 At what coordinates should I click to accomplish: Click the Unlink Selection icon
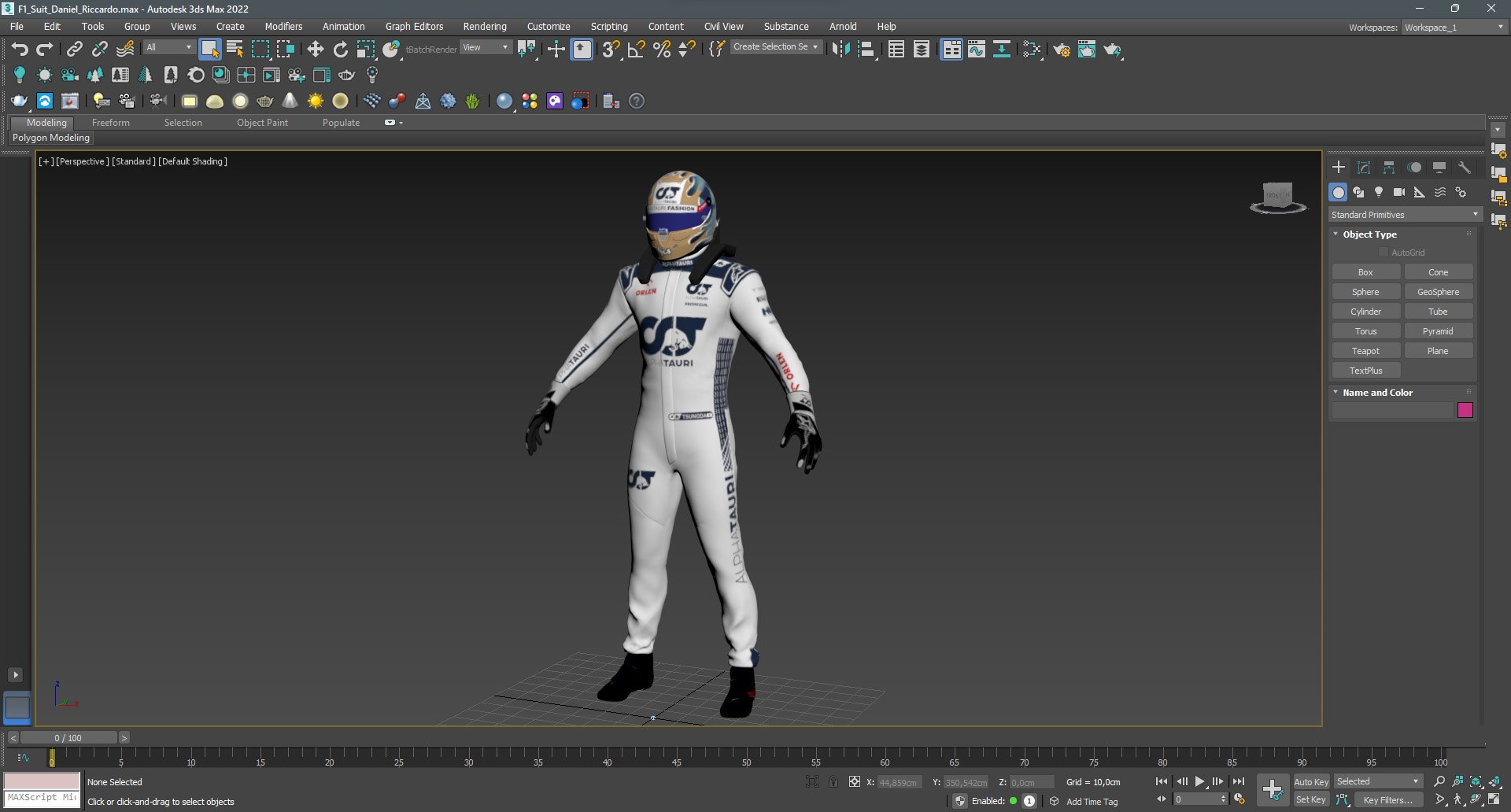coord(100,50)
